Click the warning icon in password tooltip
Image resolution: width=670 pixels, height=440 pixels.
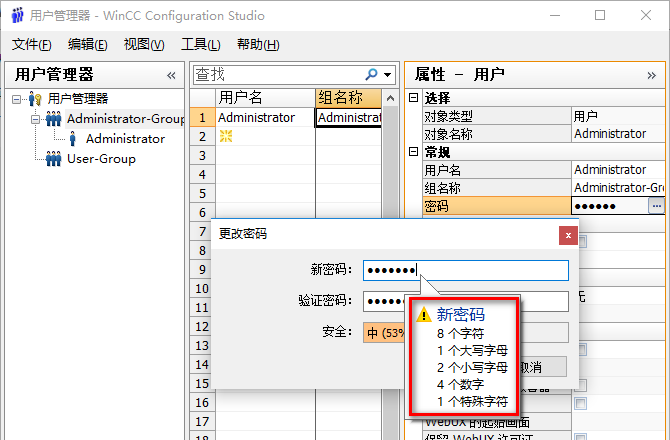424,315
